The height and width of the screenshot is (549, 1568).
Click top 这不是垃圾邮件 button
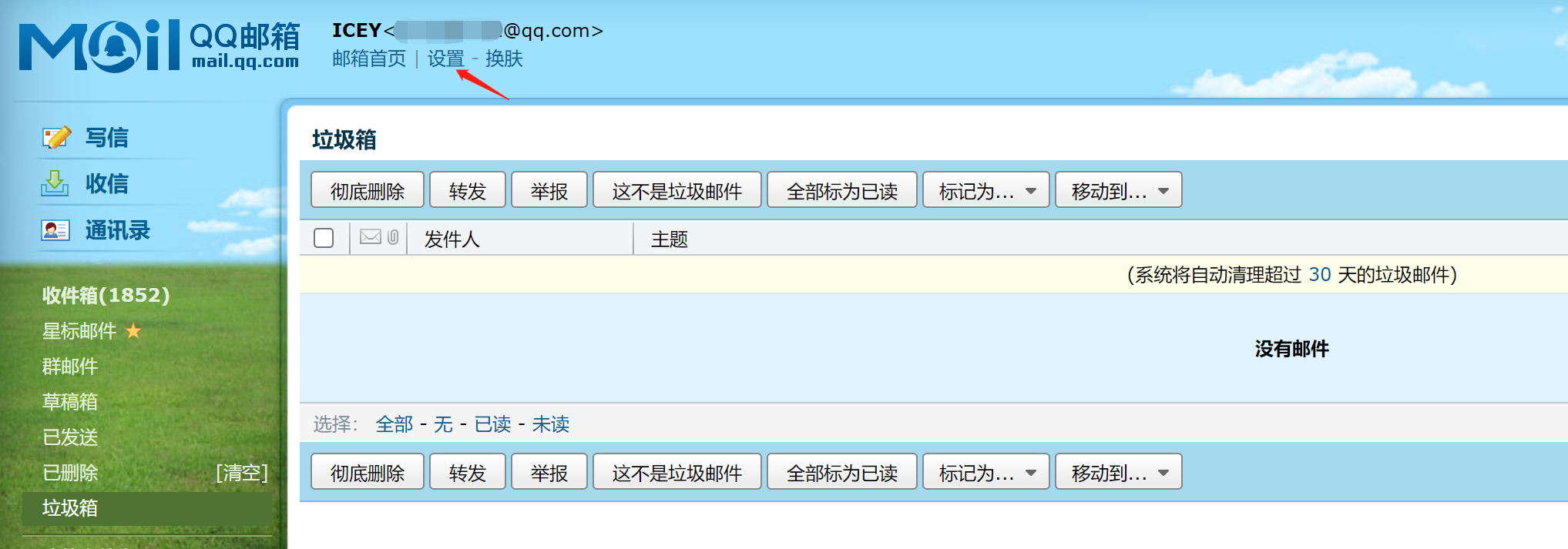pos(677,190)
